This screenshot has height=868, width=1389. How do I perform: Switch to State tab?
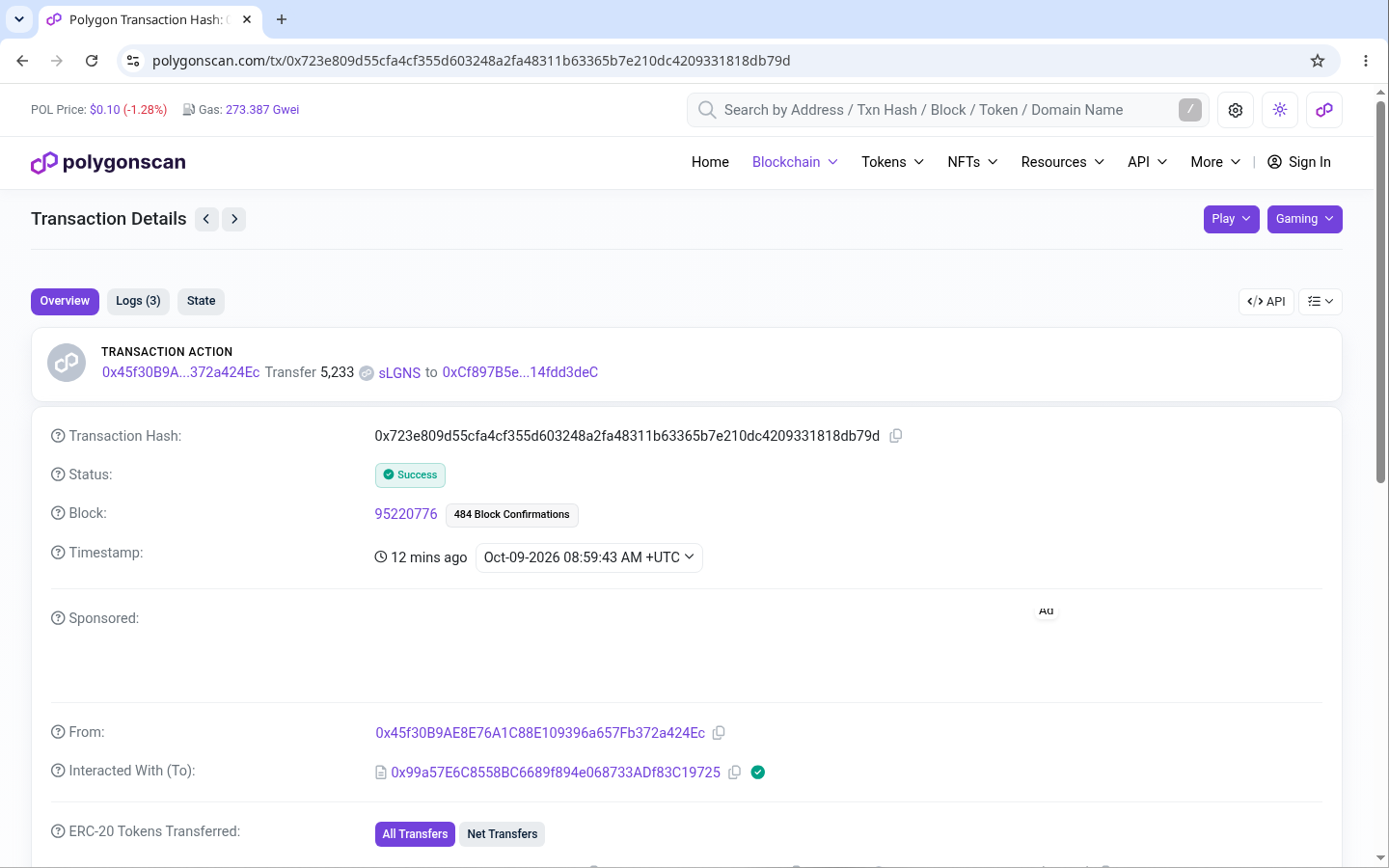(201, 301)
